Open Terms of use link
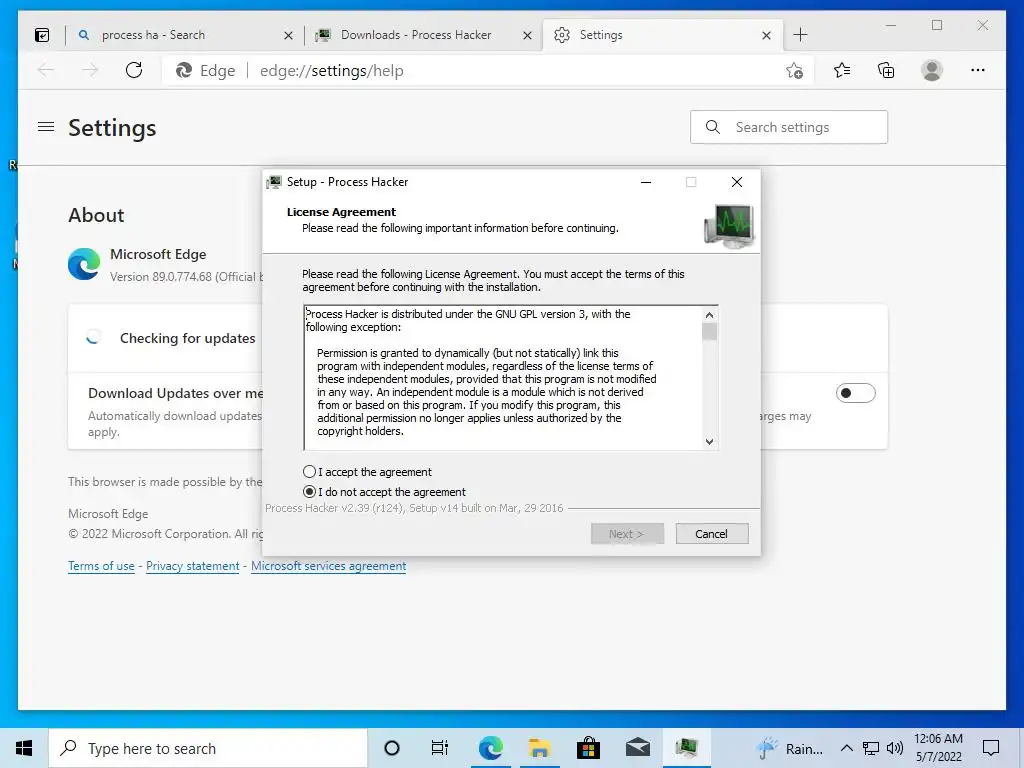The height and width of the screenshot is (768, 1024). click(x=101, y=566)
